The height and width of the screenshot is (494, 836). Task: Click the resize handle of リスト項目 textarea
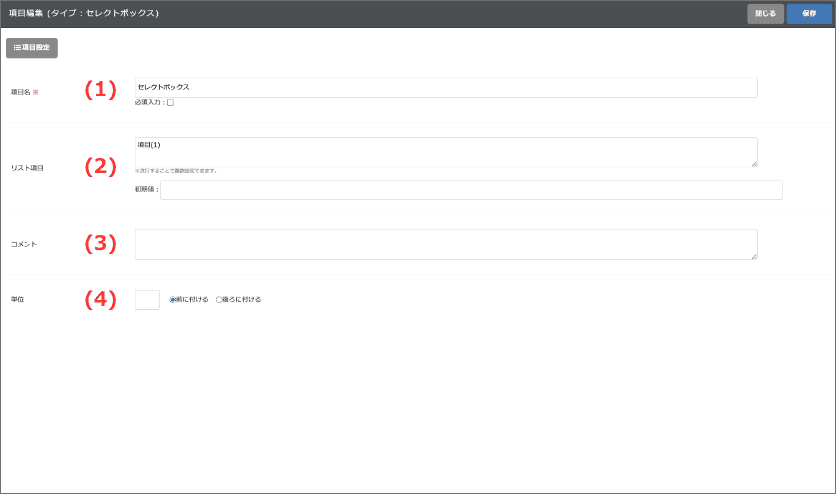coord(753,163)
